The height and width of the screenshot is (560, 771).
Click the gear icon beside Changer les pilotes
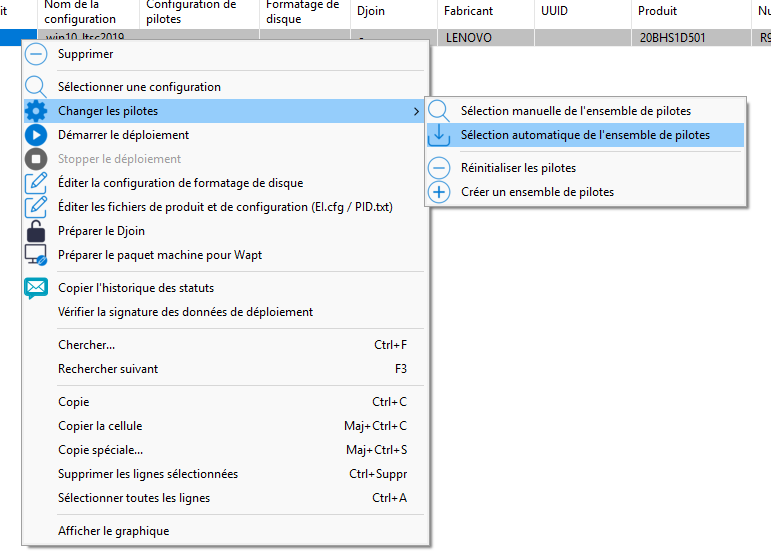pyautogui.click(x=36, y=111)
